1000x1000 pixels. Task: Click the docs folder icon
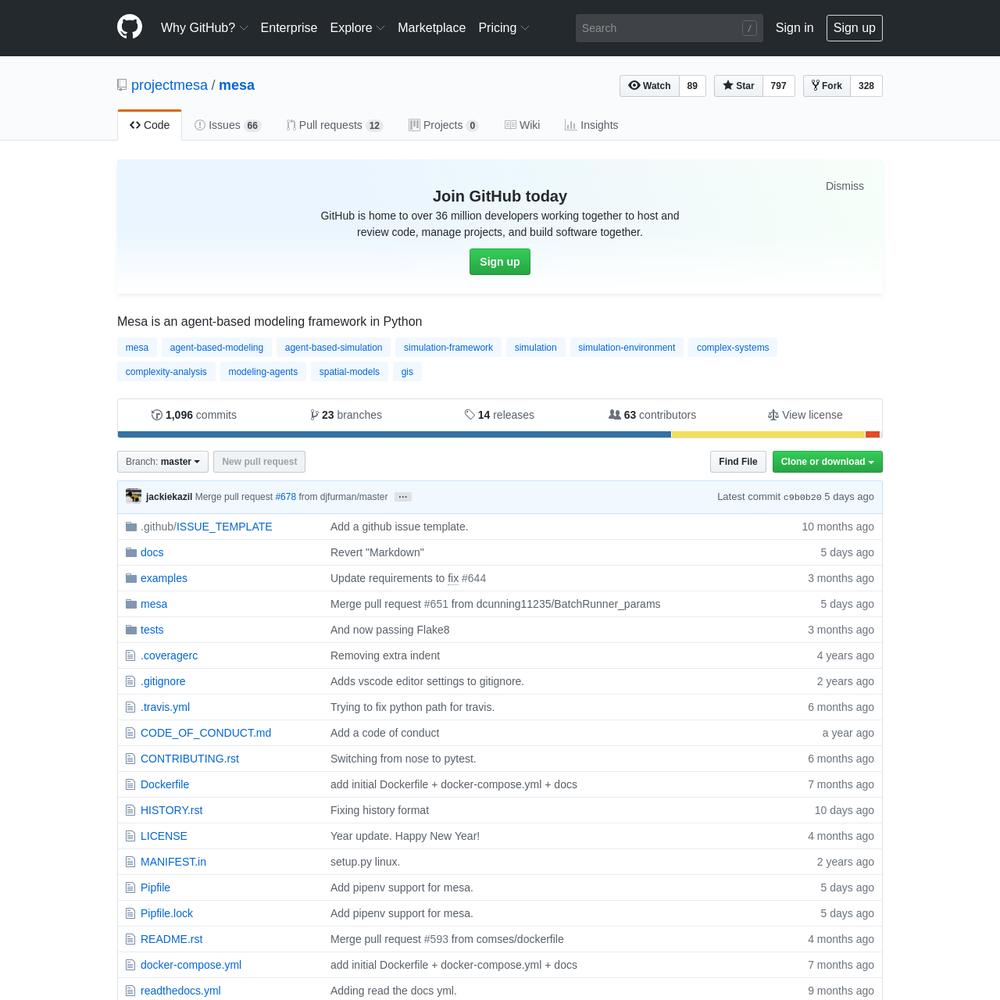tap(131, 552)
